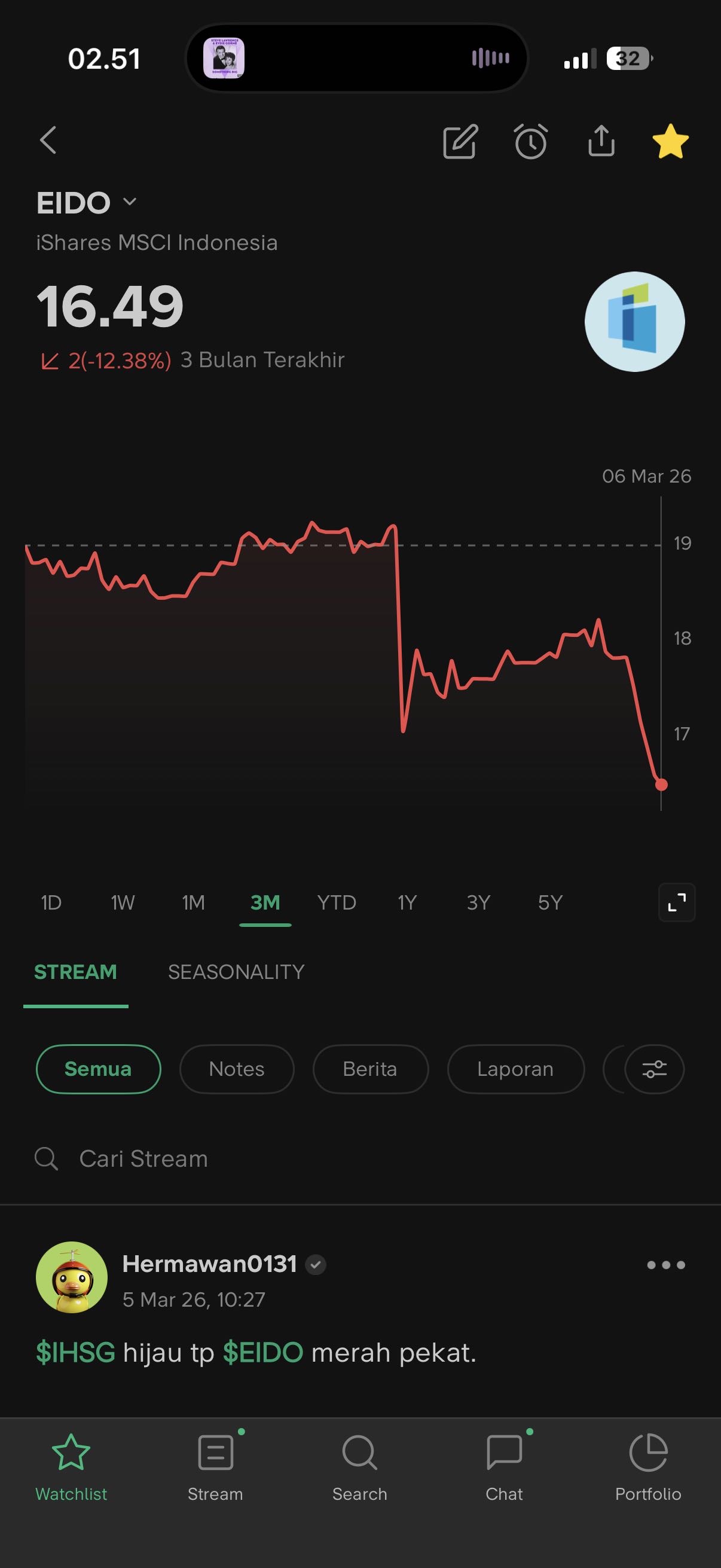Screen dimensions: 721x1568
Task: Select the 1M chart range
Action: pos(194,902)
